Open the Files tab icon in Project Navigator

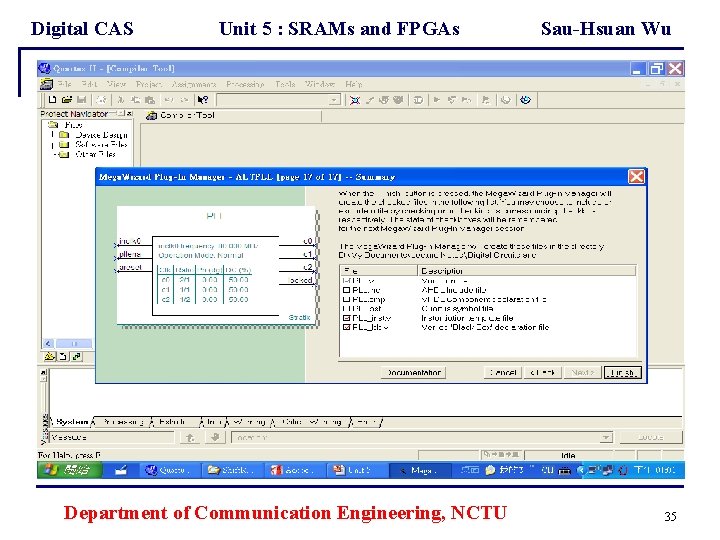[x=63, y=356]
